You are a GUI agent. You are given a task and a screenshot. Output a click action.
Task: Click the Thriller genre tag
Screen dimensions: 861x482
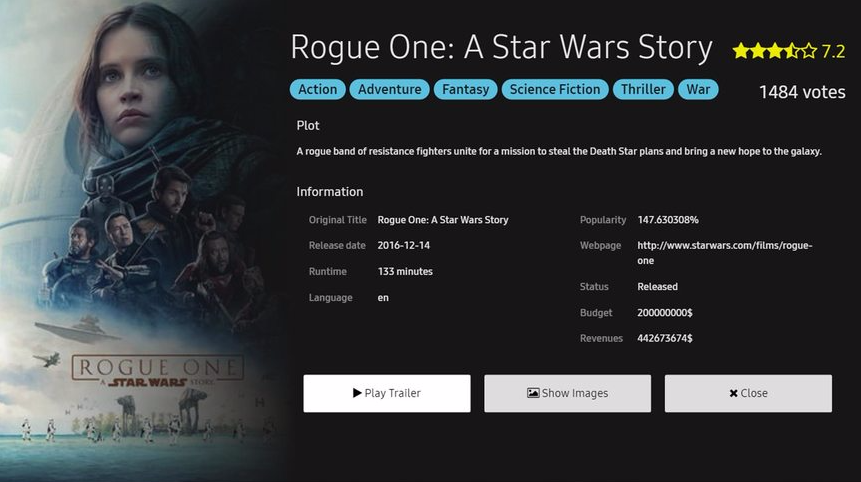point(642,89)
